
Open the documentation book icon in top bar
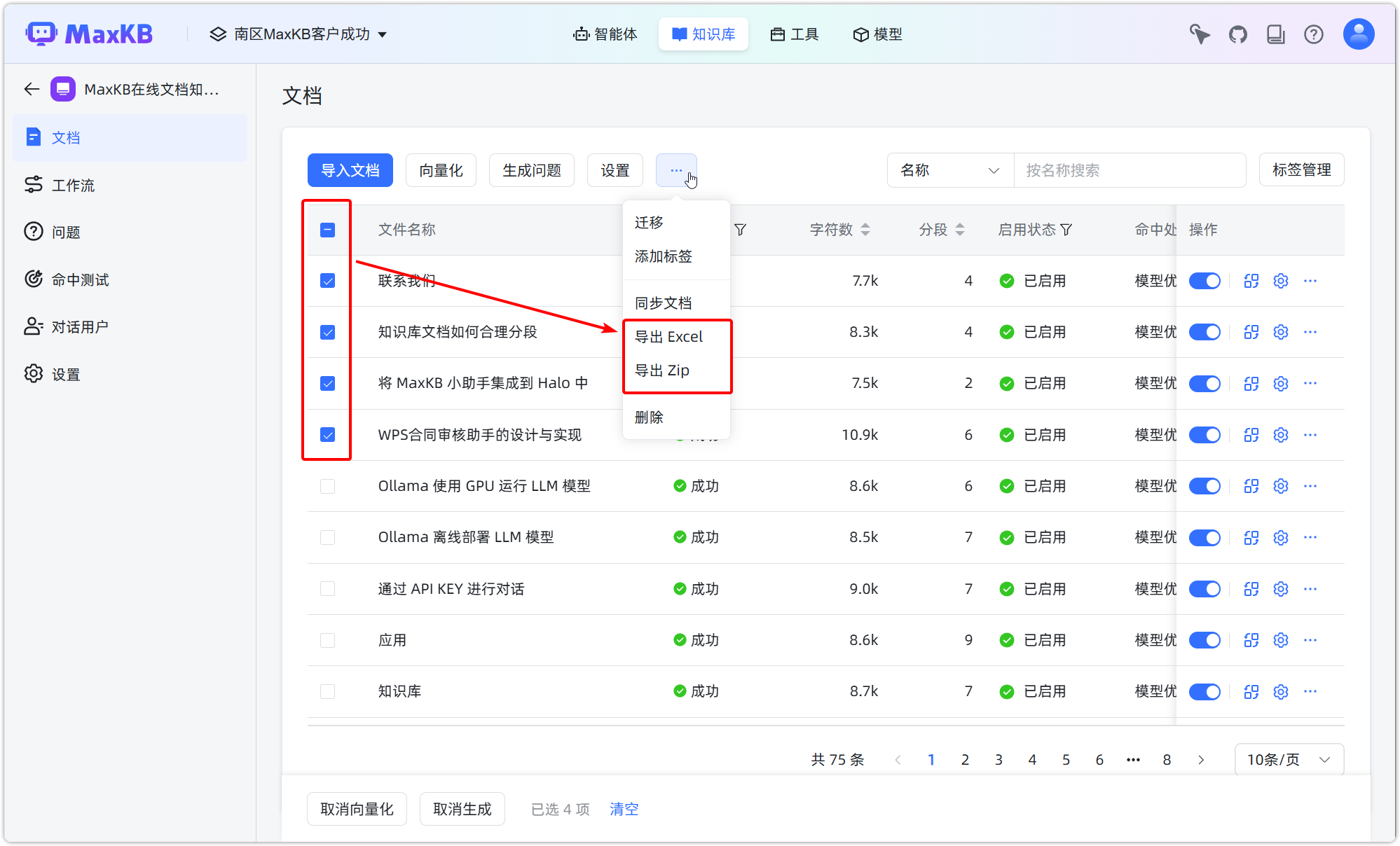tap(1276, 34)
